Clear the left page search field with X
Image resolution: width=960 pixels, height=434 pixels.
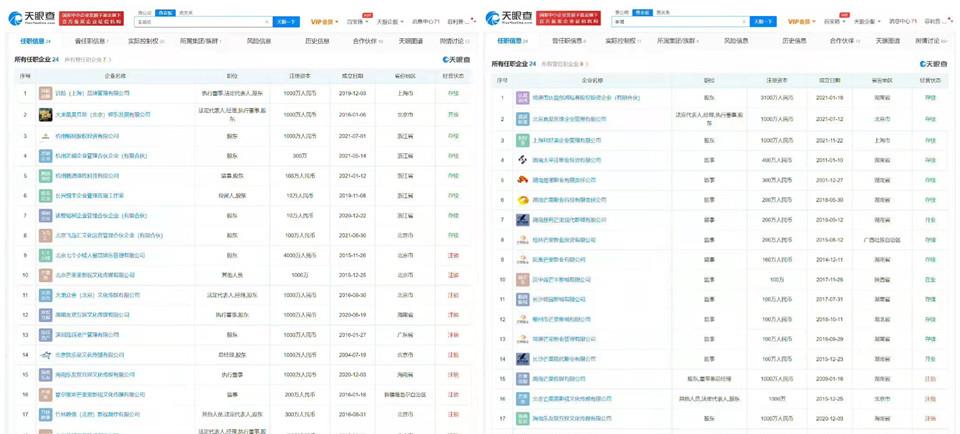point(267,21)
